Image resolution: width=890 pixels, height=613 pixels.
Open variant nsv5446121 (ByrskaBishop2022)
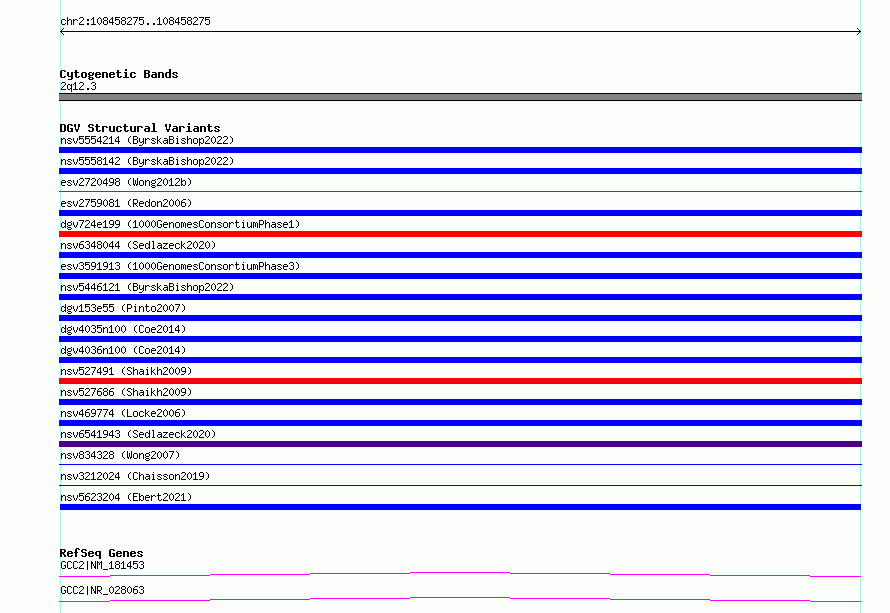[x=147, y=287]
